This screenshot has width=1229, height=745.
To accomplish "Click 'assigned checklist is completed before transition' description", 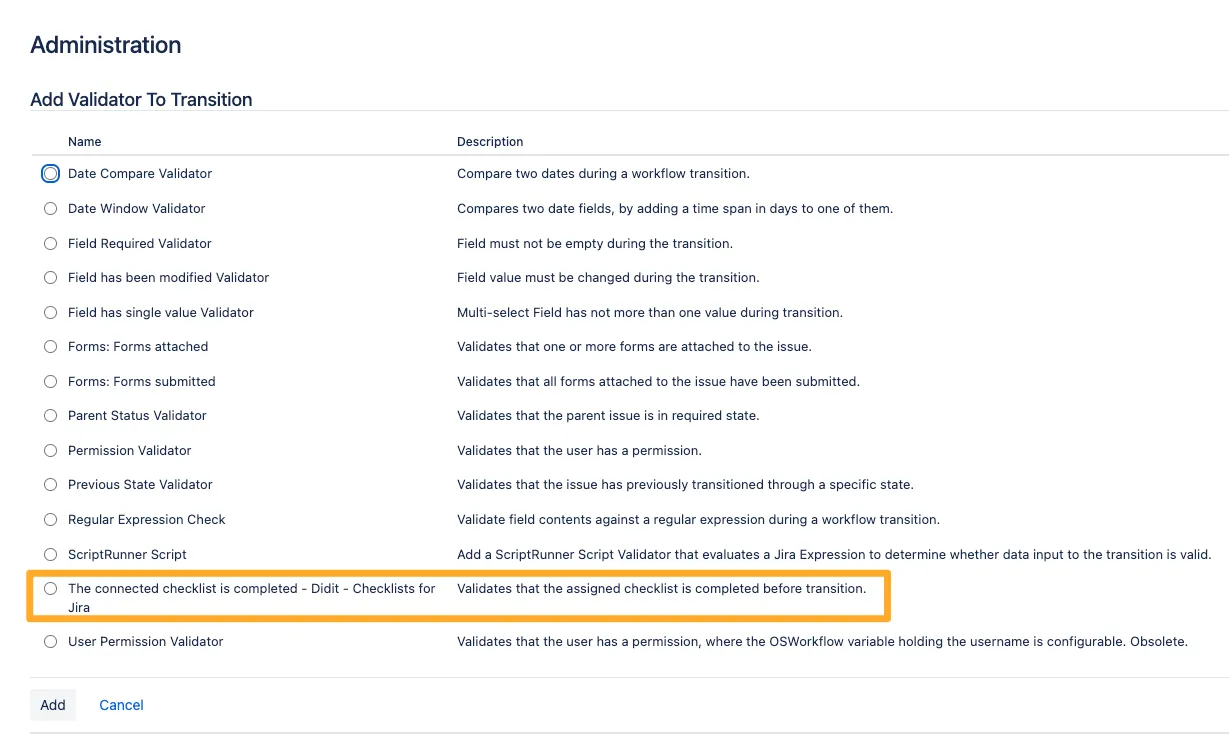I will 661,589.
